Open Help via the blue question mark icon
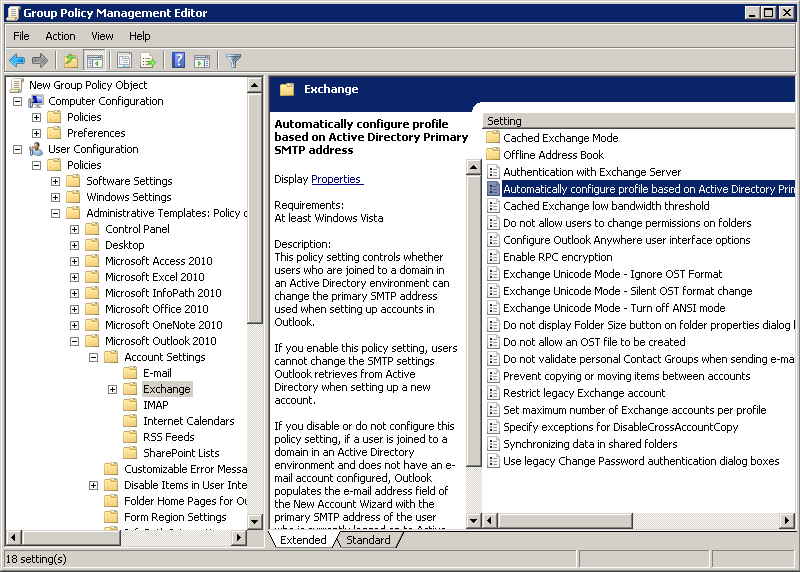The width and height of the screenshot is (800, 572). pos(179,61)
